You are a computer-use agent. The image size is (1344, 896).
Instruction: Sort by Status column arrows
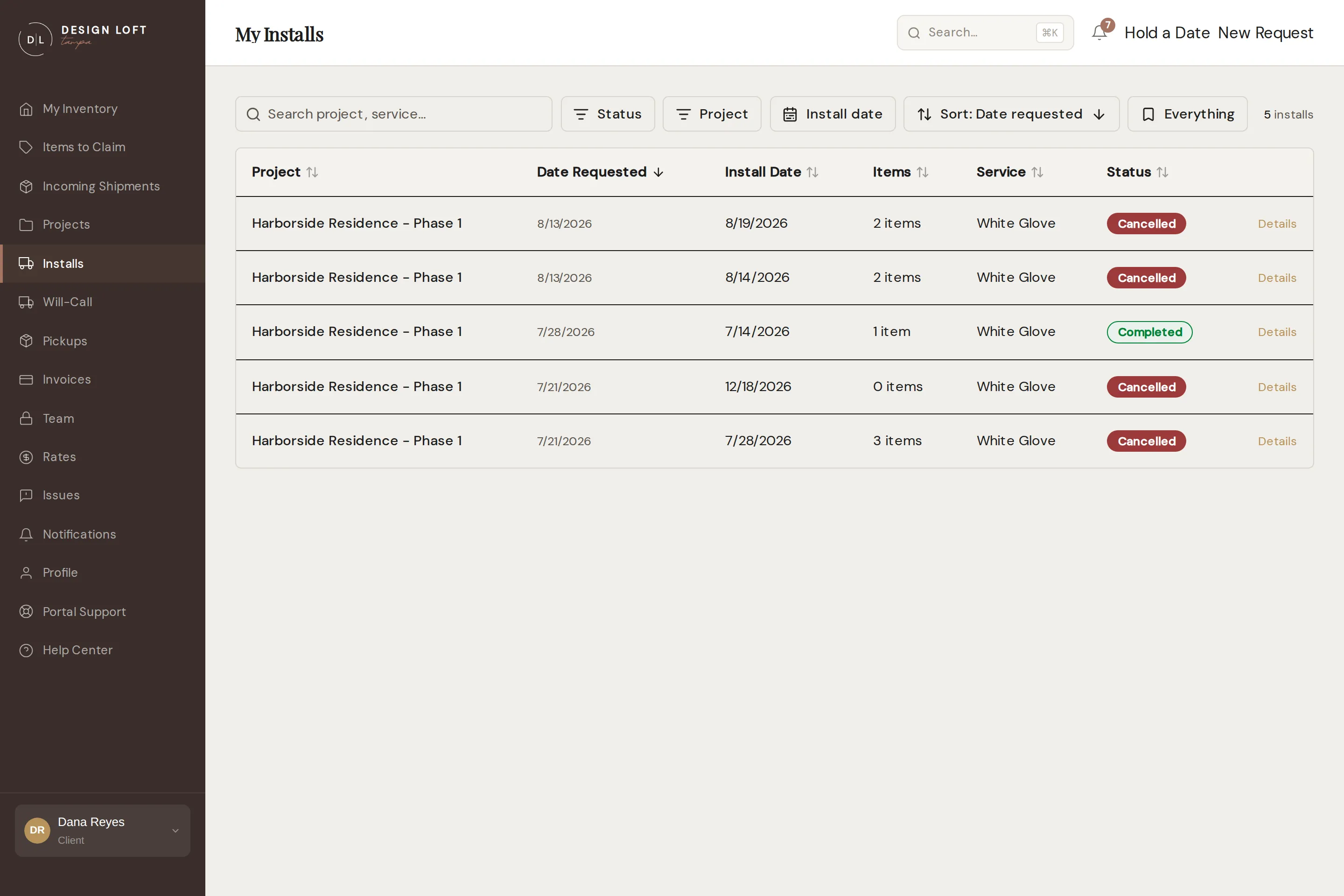pyautogui.click(x=1162, y=172)
